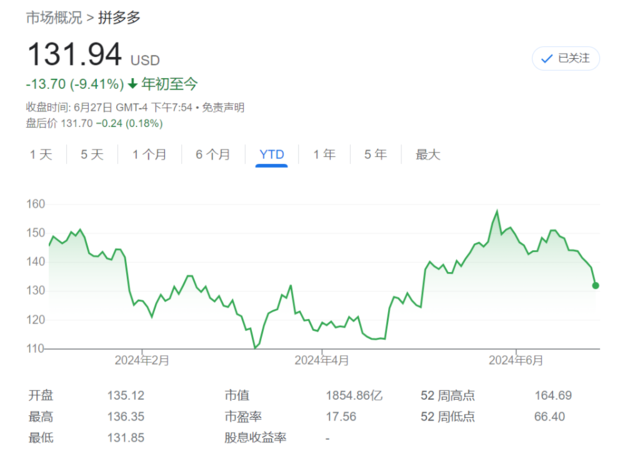Click the 市值 value 1854.86亿

pos(354,395)
